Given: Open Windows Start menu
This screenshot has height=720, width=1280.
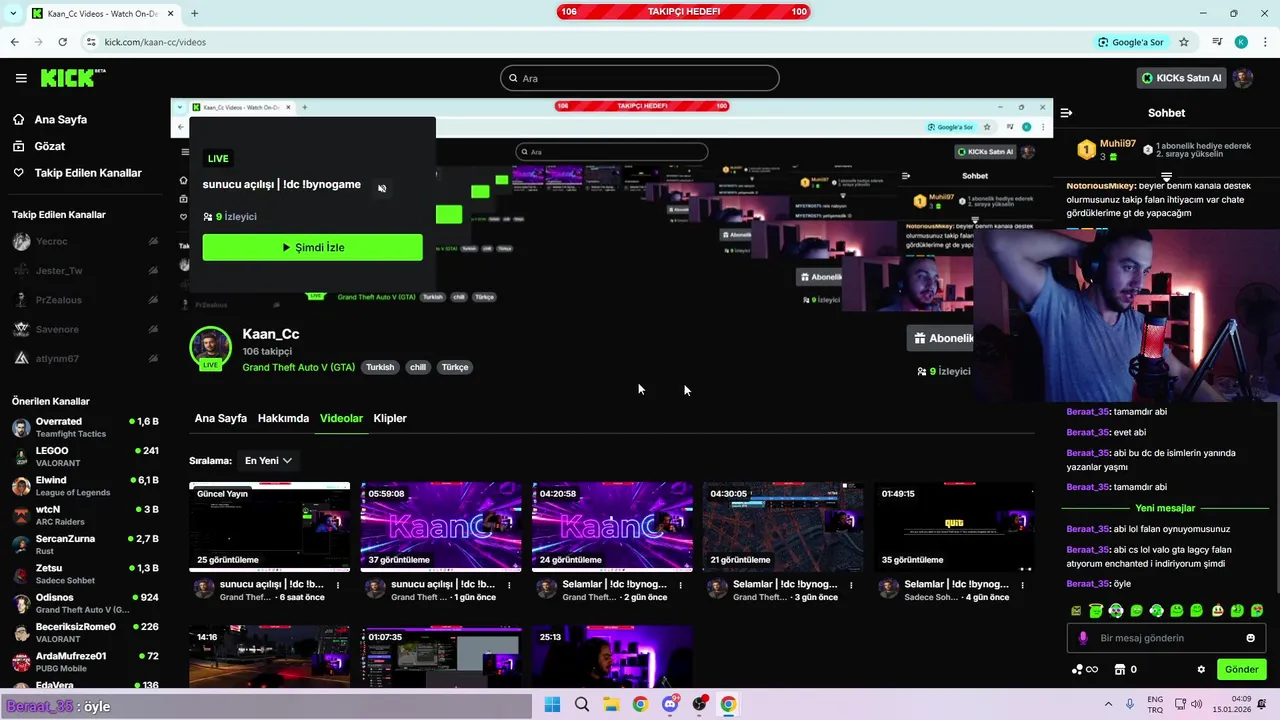Looking at the screenshot, I should click(x=552, y=705).
